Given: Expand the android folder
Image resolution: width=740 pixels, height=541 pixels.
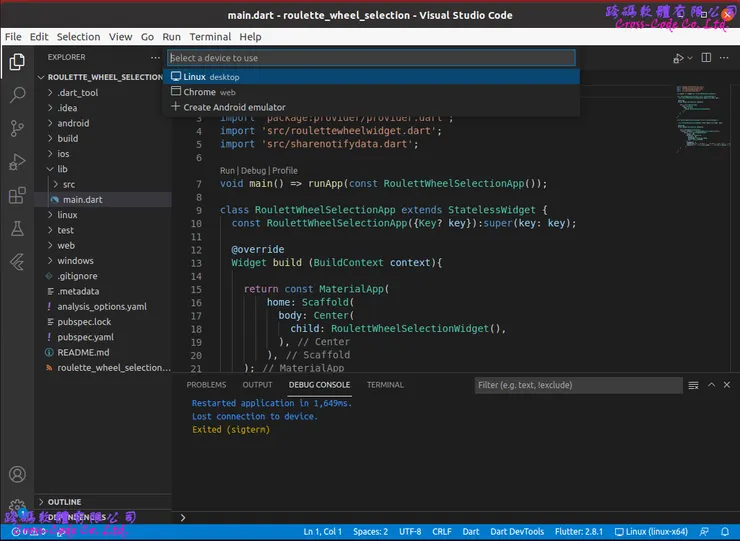Looking at the screenshot, I should (x=72, y=124).
